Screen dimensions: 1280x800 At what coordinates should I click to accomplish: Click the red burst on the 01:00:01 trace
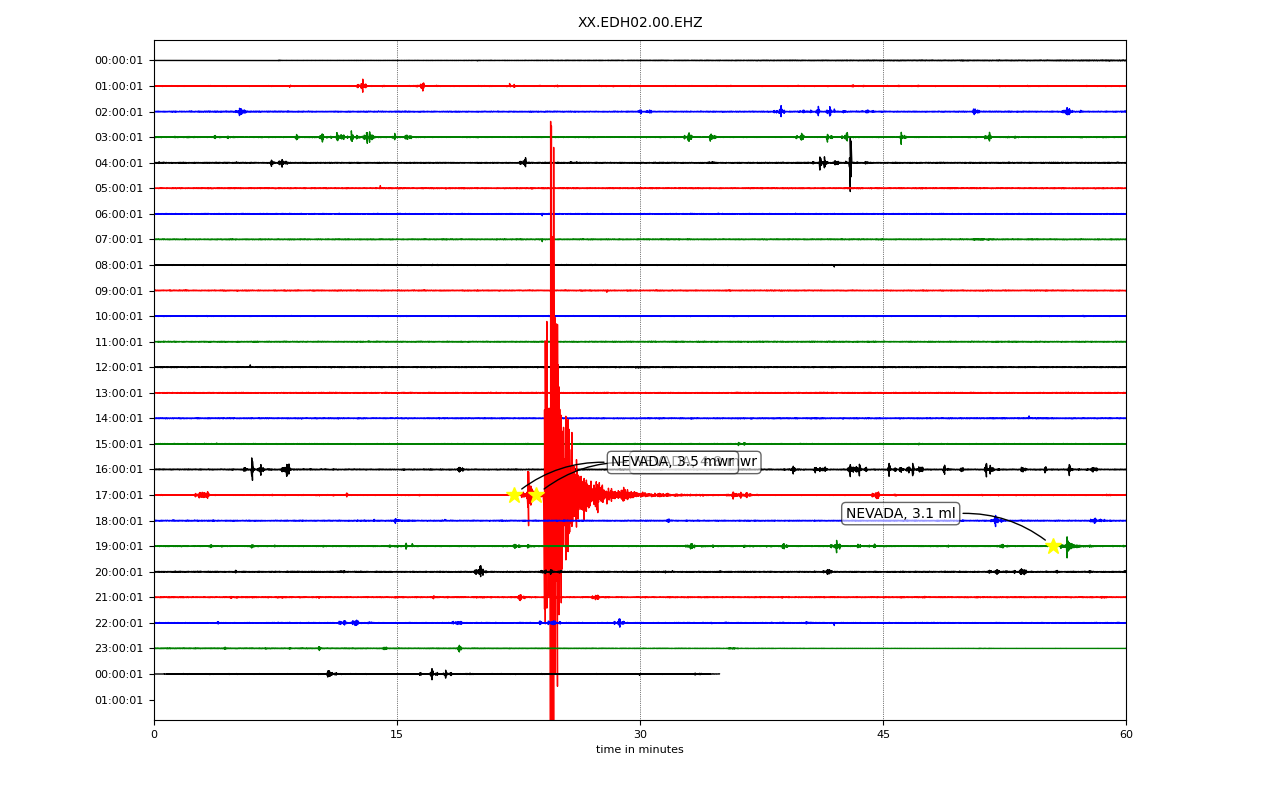click(362, 86)
